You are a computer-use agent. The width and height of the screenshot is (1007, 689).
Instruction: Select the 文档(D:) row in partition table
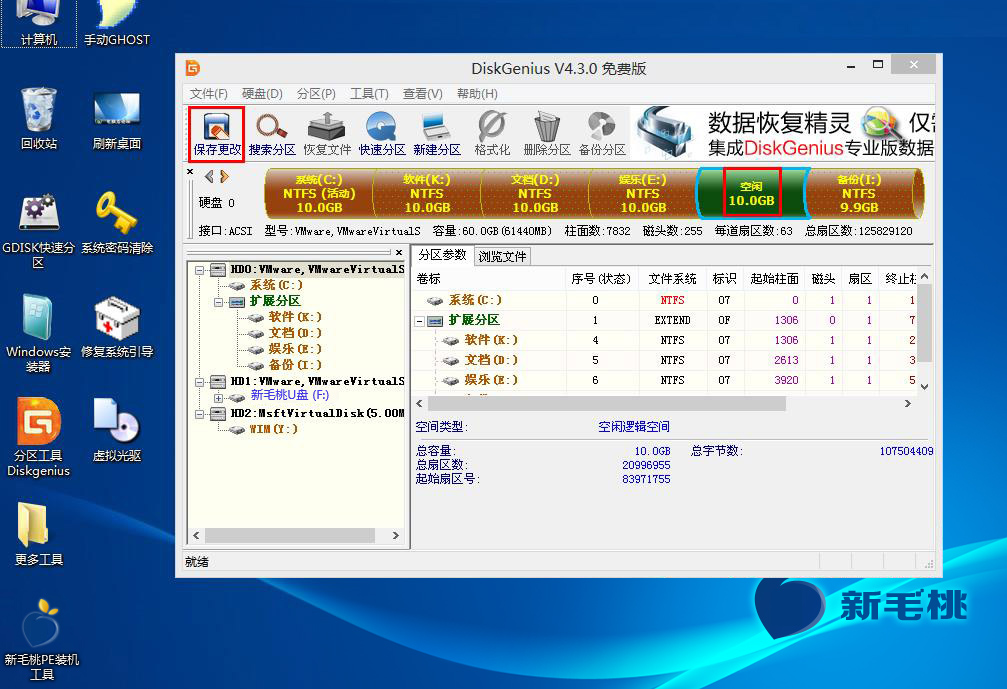[665, 360]
